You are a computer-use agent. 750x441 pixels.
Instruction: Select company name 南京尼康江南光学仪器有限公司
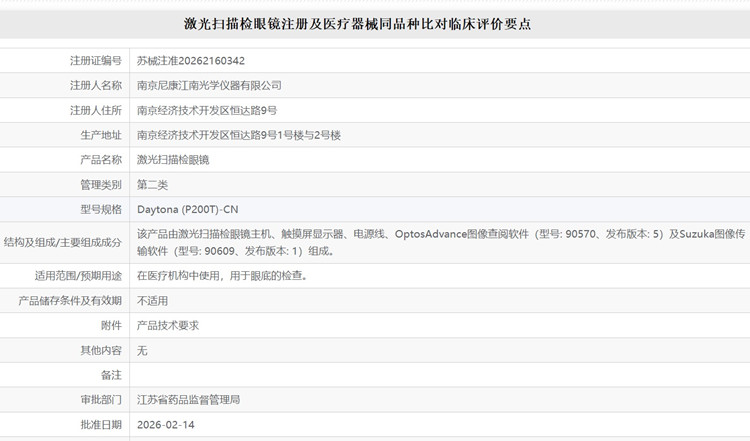pyautogui.click(x=209, y=86)
